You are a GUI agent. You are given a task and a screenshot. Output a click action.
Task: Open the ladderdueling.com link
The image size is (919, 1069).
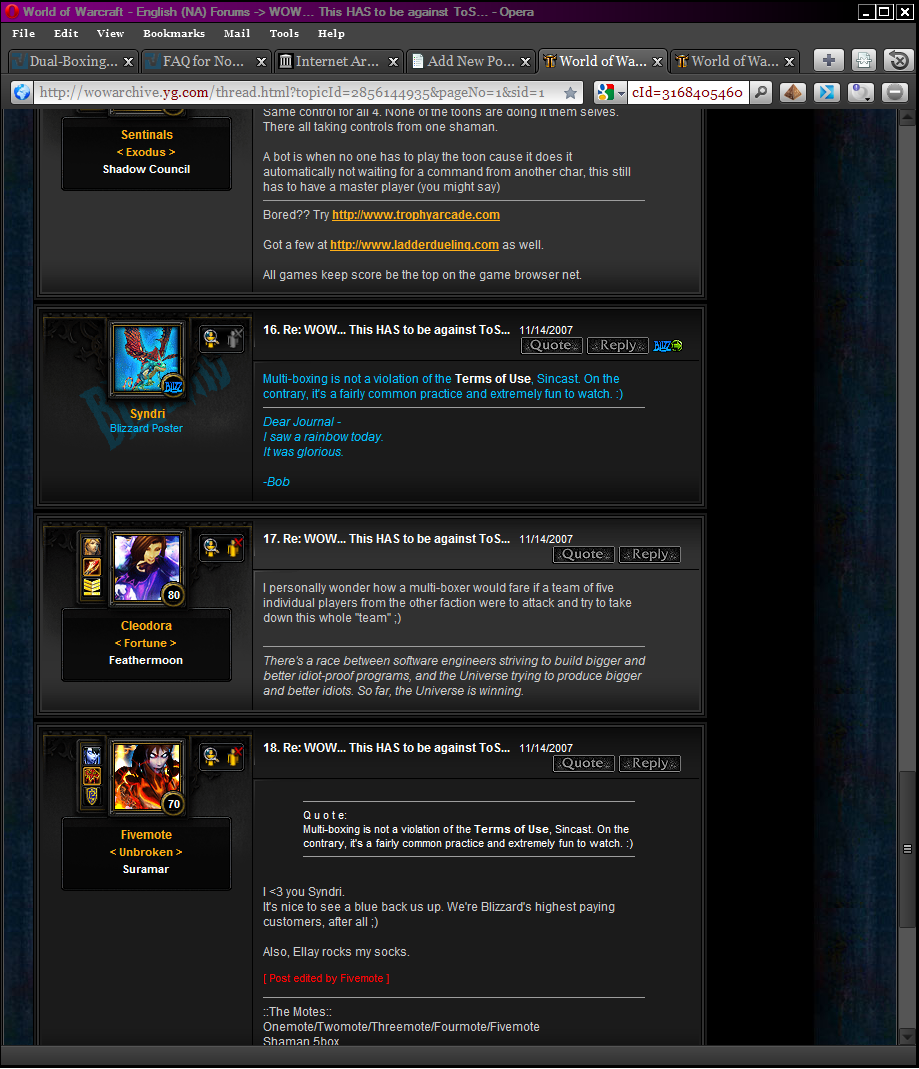(415, 245)
